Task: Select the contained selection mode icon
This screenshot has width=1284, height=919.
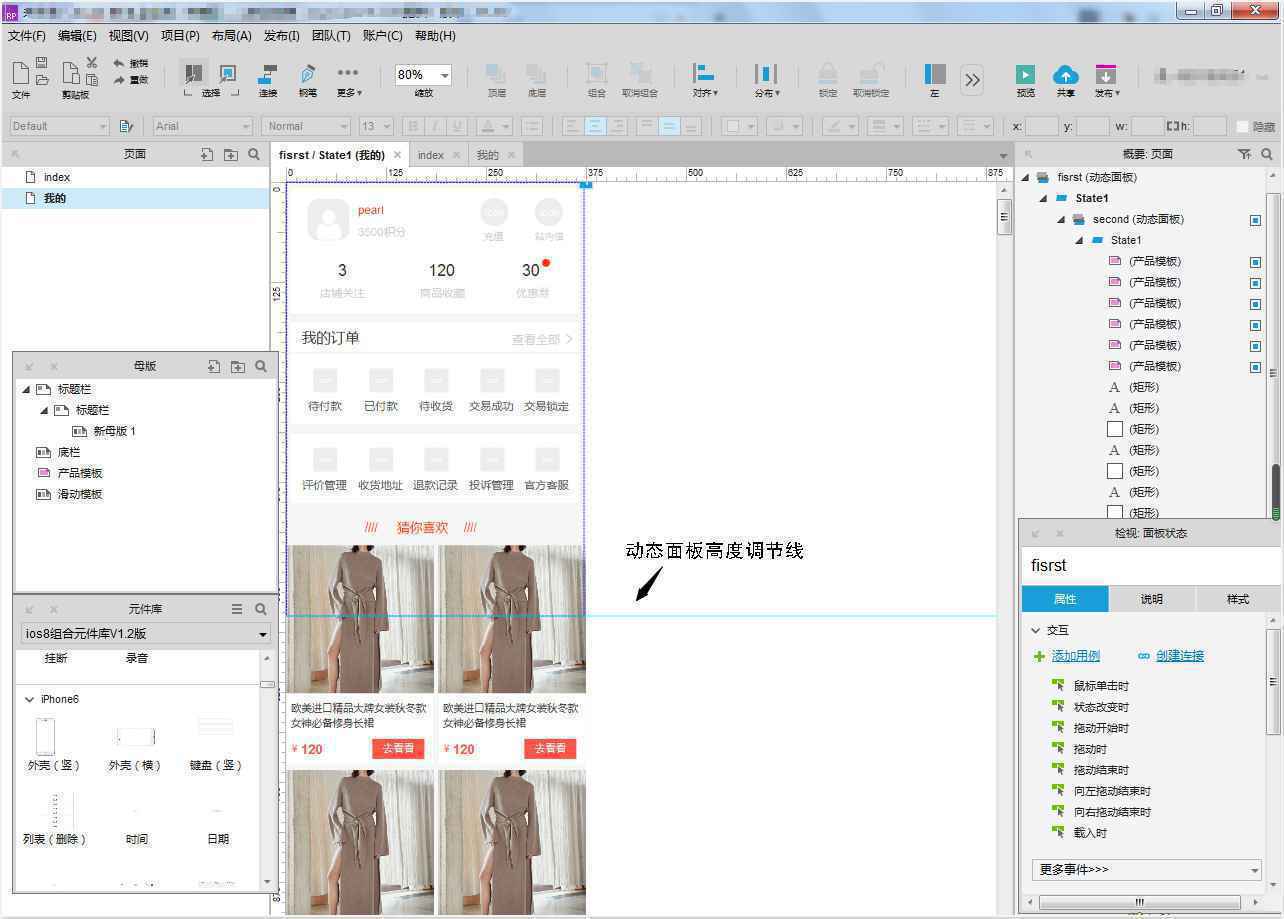Action: pos(228,74)
